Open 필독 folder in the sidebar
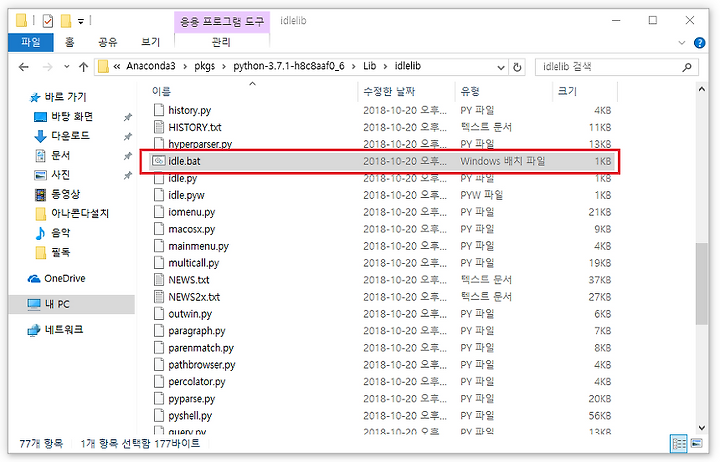 point(61,252)
